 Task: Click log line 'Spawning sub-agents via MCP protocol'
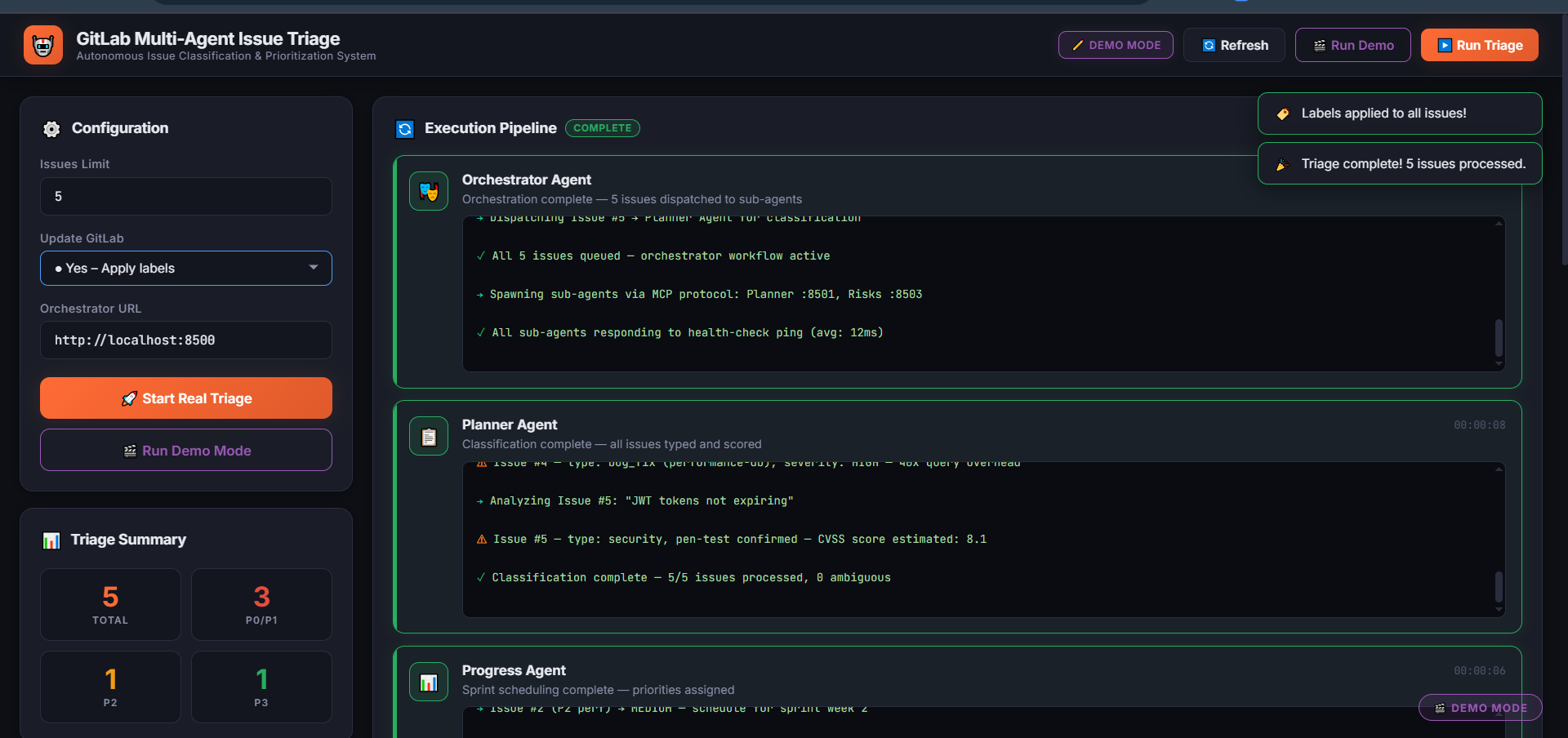(699, 295)
